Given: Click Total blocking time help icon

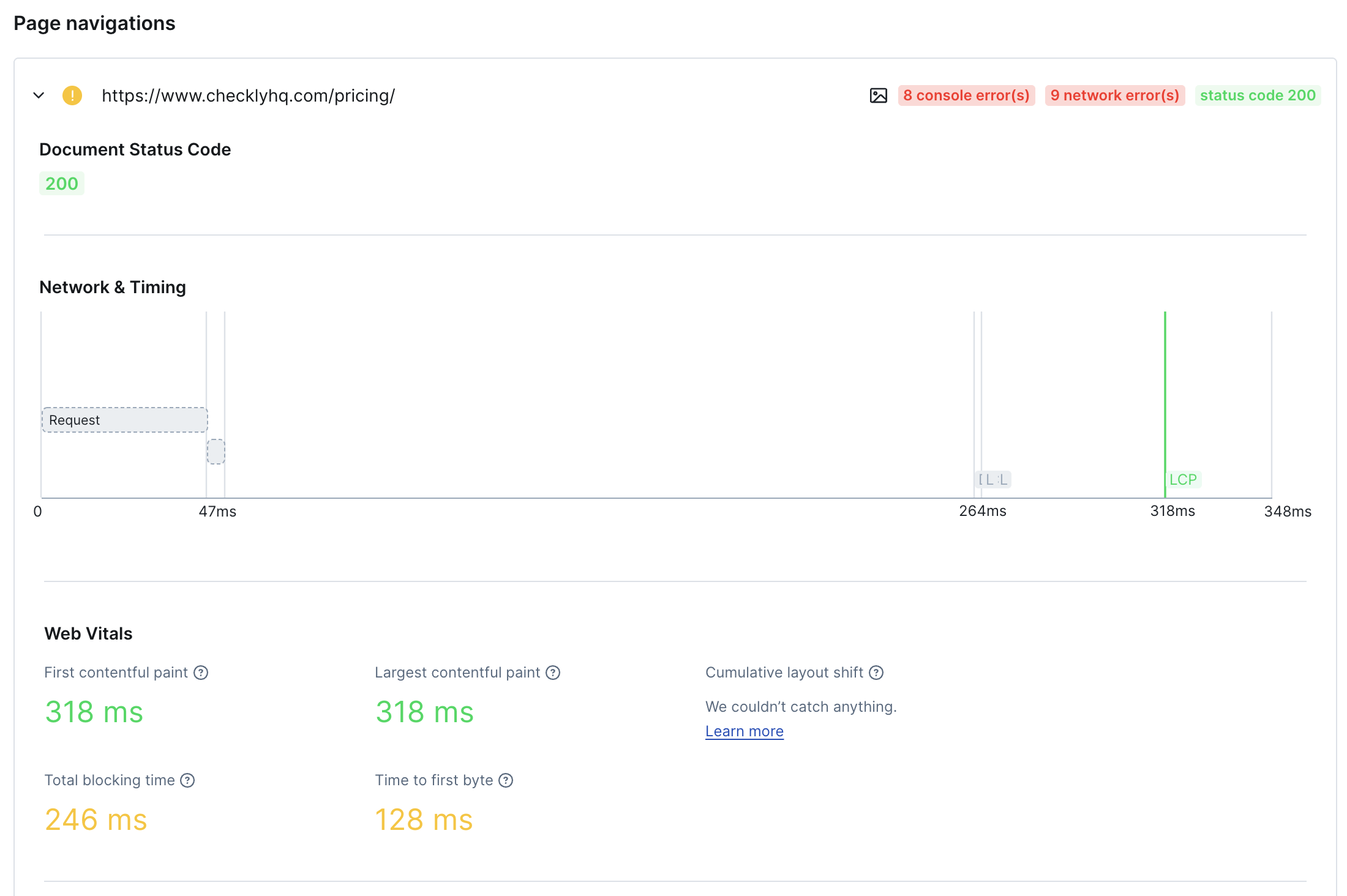Looking at the screenshot, I should pos(187,780).
